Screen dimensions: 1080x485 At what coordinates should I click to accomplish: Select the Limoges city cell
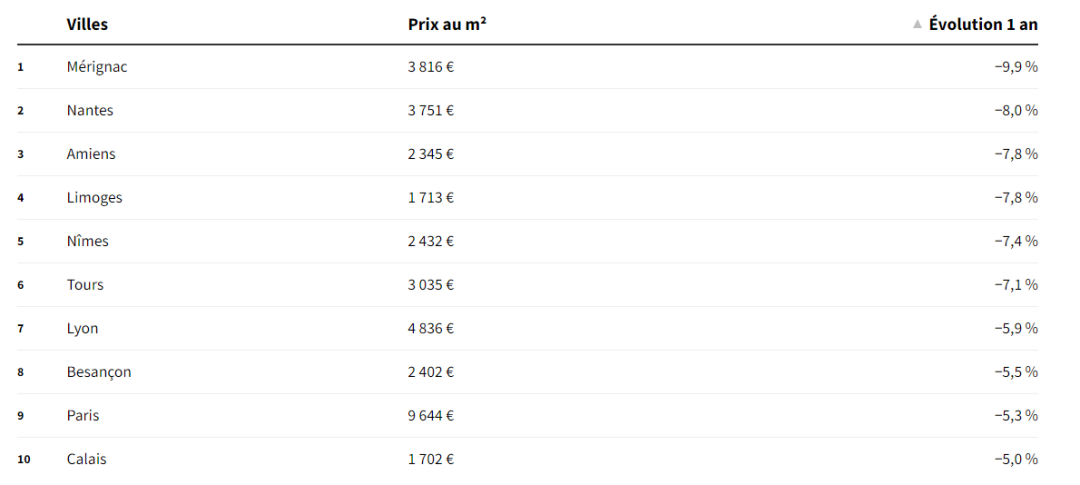(94, 198)
